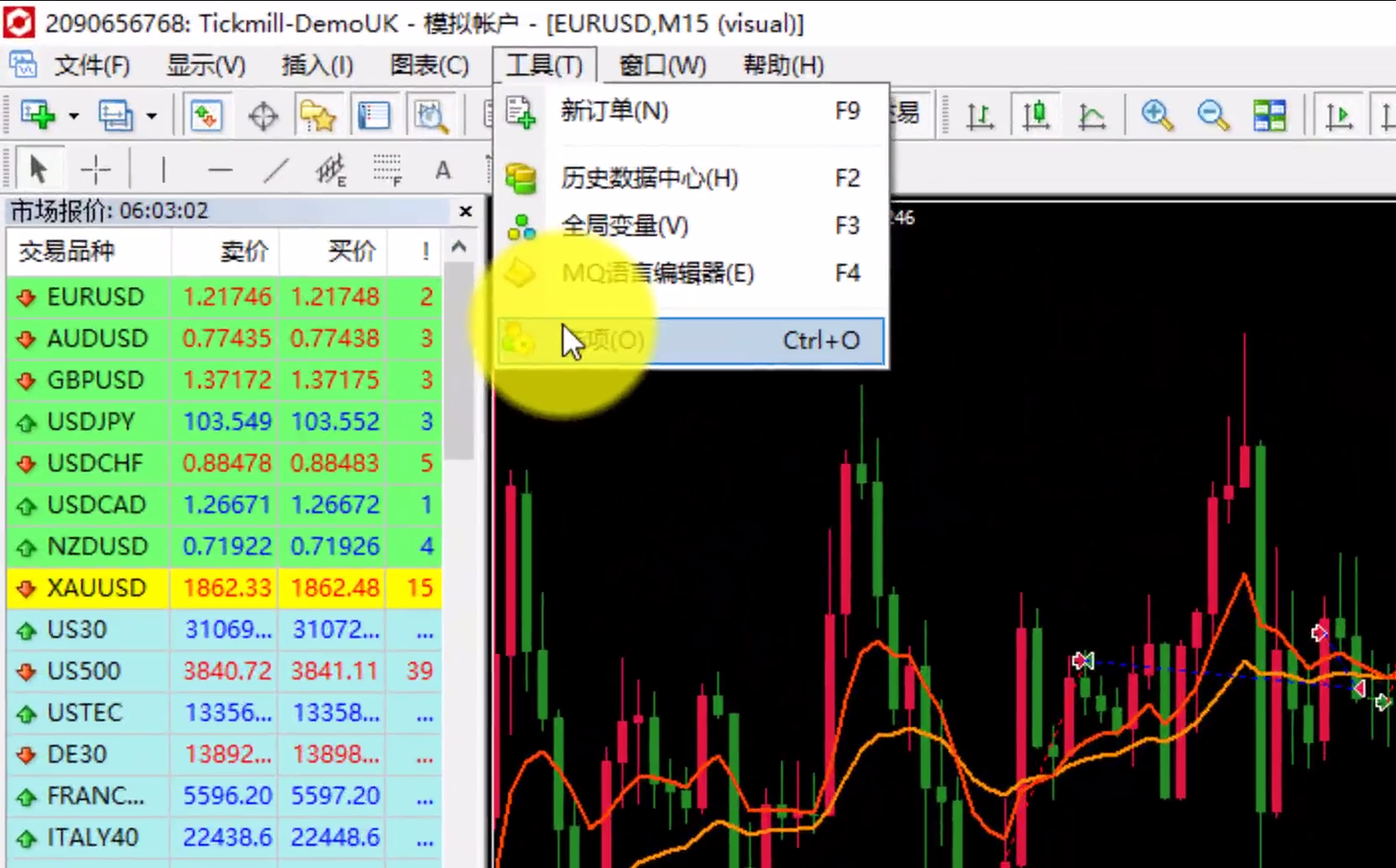Select 全局变量(V) menu entry
This screenshot has height=868, width=1396.
(x=690, y=226)
